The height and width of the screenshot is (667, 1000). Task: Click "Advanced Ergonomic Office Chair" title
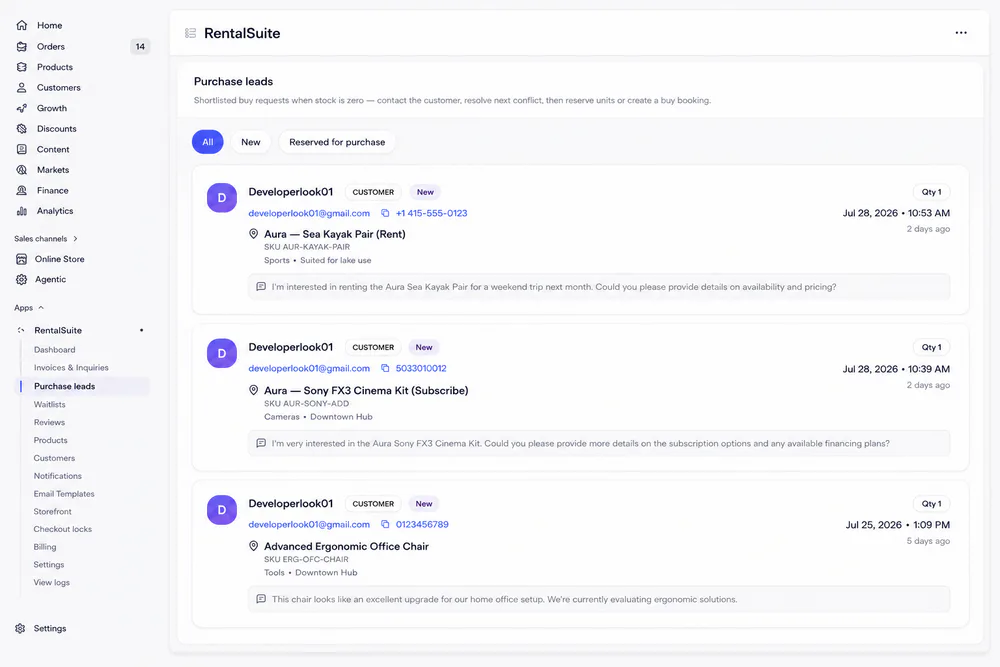coord(346,546)
